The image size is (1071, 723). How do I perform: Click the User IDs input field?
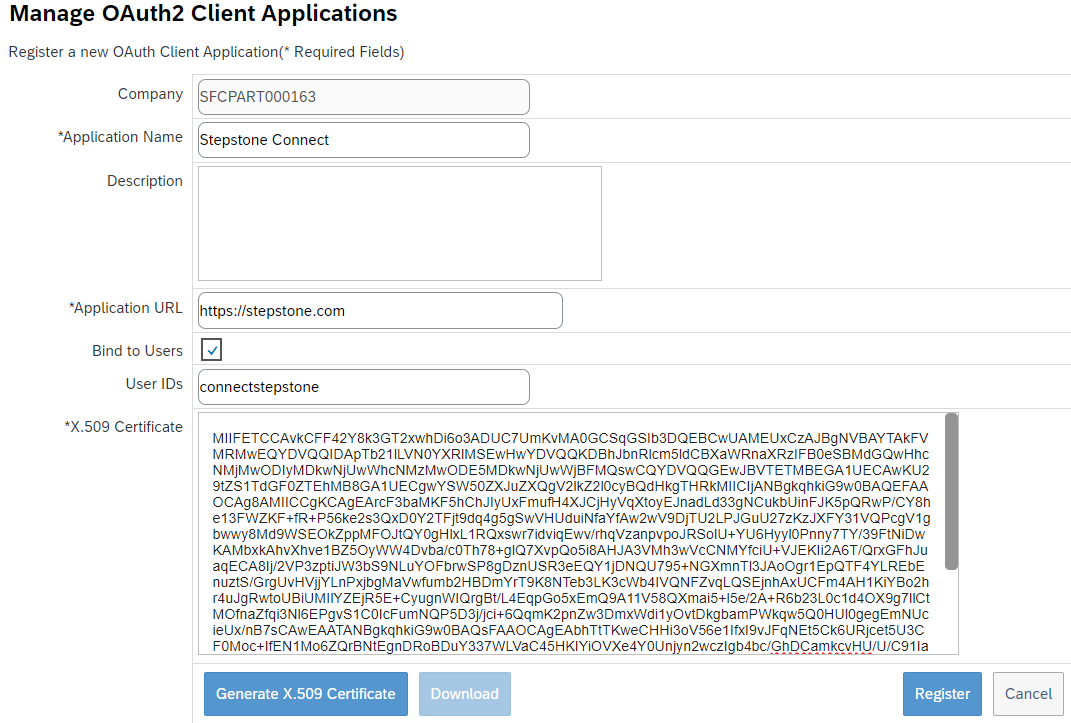click(363, 386)
